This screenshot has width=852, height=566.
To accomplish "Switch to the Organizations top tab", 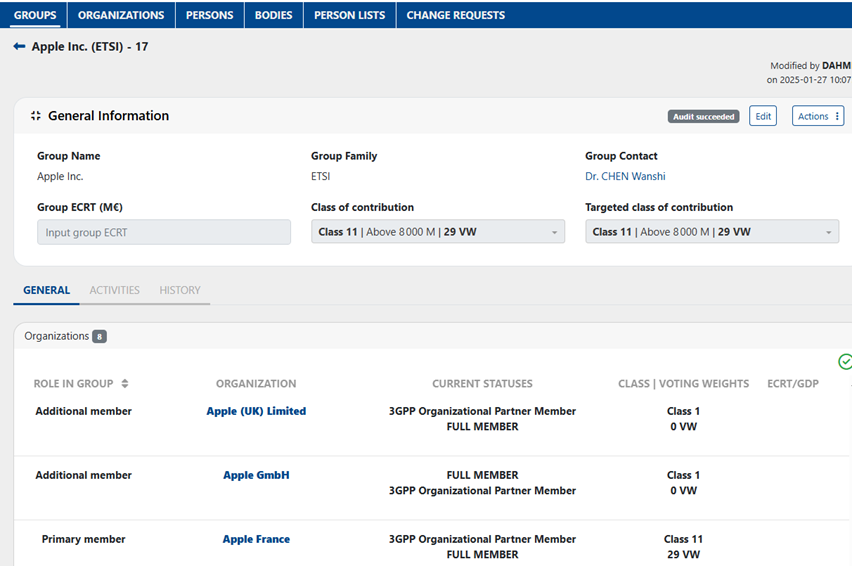I will pos(121,15).
